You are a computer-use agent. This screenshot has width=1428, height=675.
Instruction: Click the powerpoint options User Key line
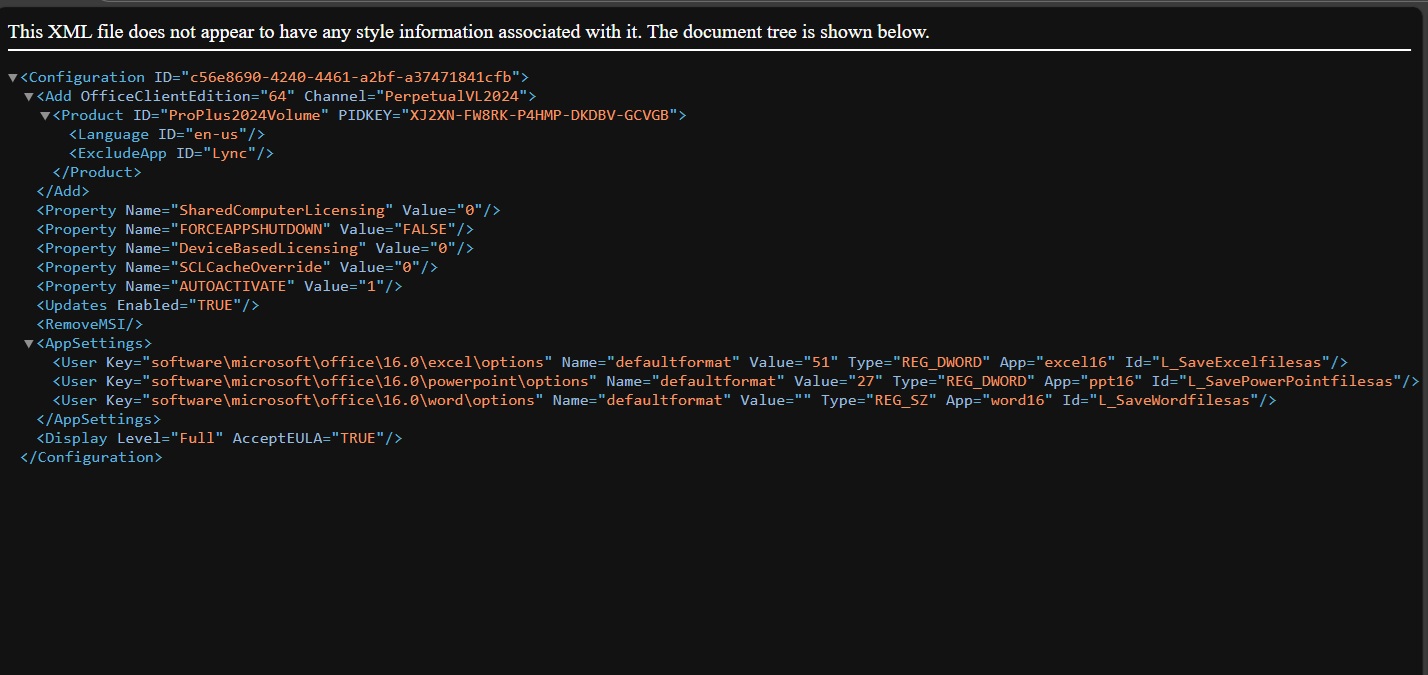pos(736,381)
